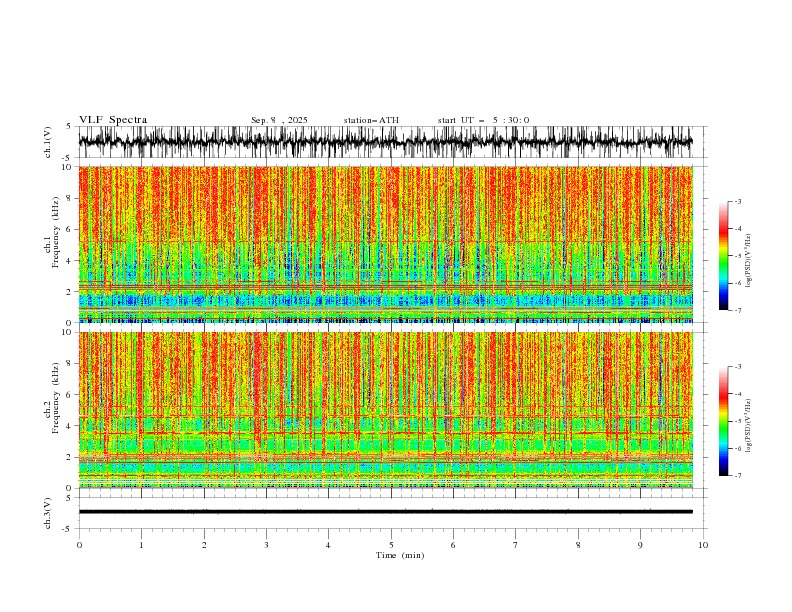Click the "VLF Spectra" plot title
This screenshot has height=612, width=792.
coord(113,120)
